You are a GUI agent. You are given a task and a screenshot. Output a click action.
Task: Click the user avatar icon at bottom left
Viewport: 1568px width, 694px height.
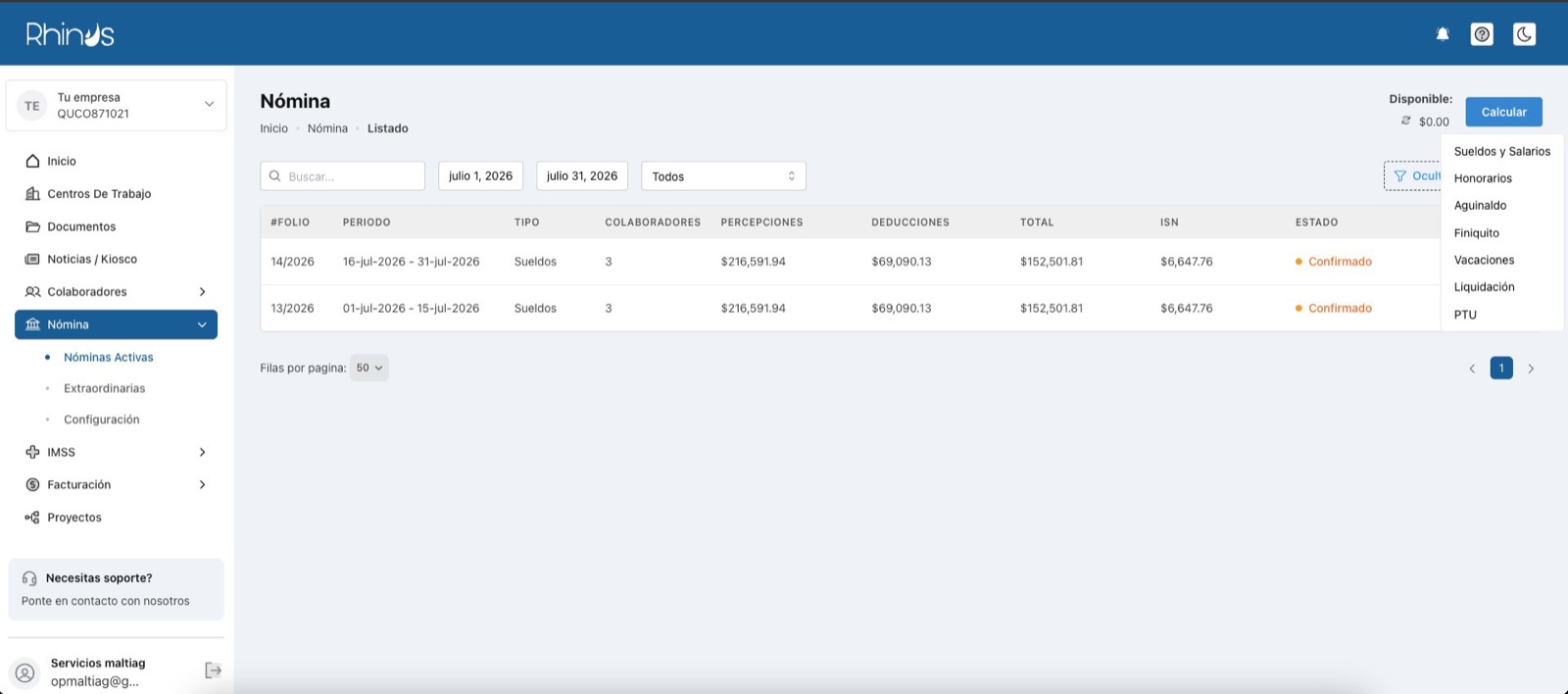click(x=24, y=672)
